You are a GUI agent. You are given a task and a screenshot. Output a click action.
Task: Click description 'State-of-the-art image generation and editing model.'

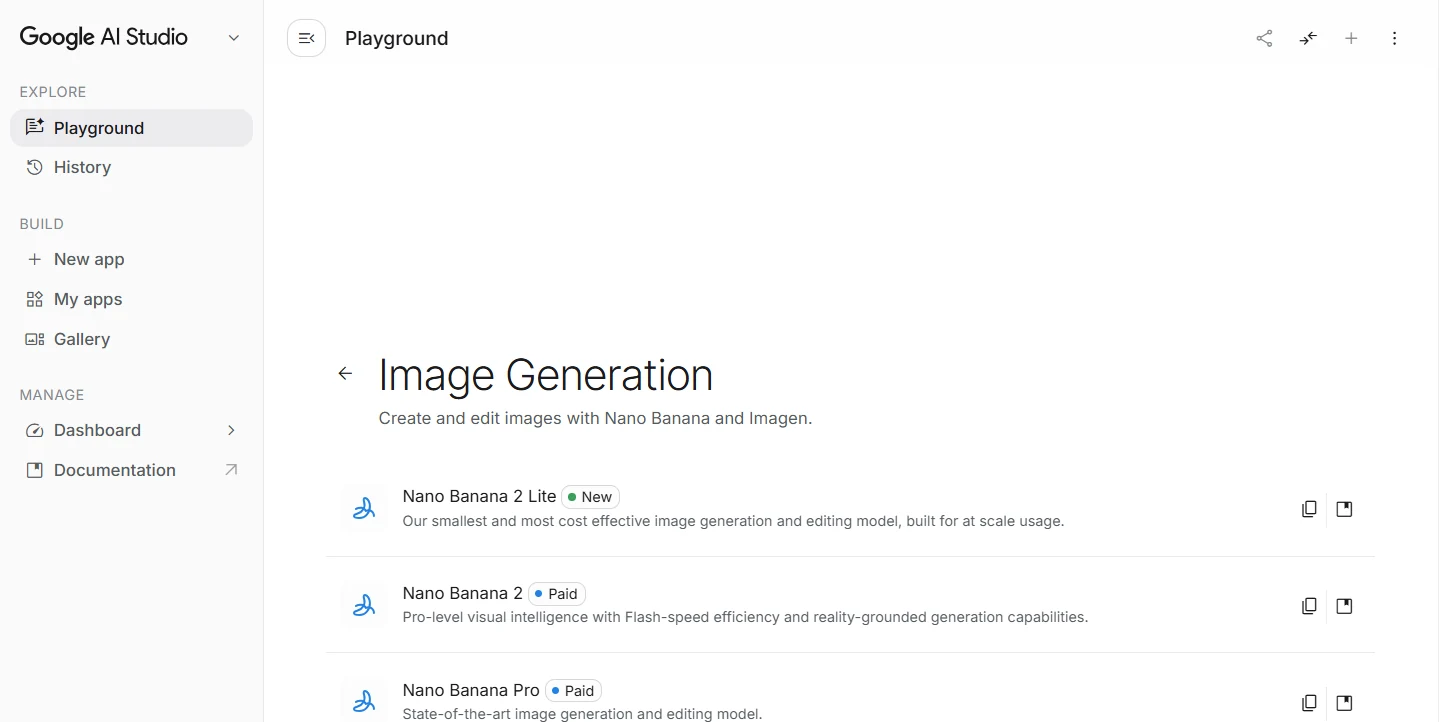[x=582, y=714]
